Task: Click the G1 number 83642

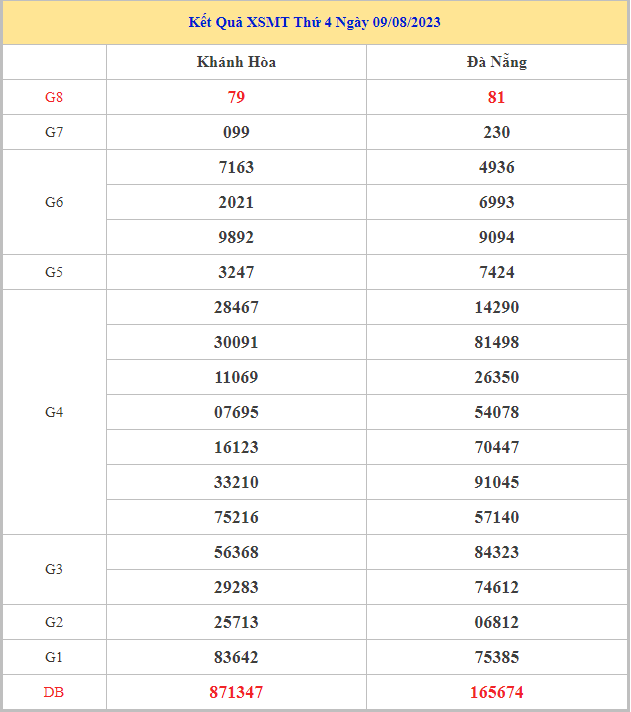Action: (x=236, y=657)
